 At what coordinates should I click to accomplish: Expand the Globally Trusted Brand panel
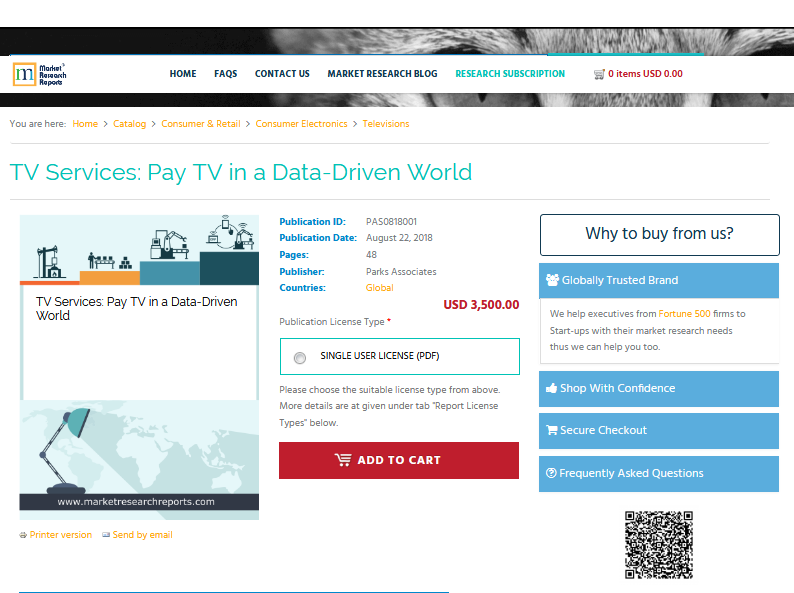click(x=659, y=281)
